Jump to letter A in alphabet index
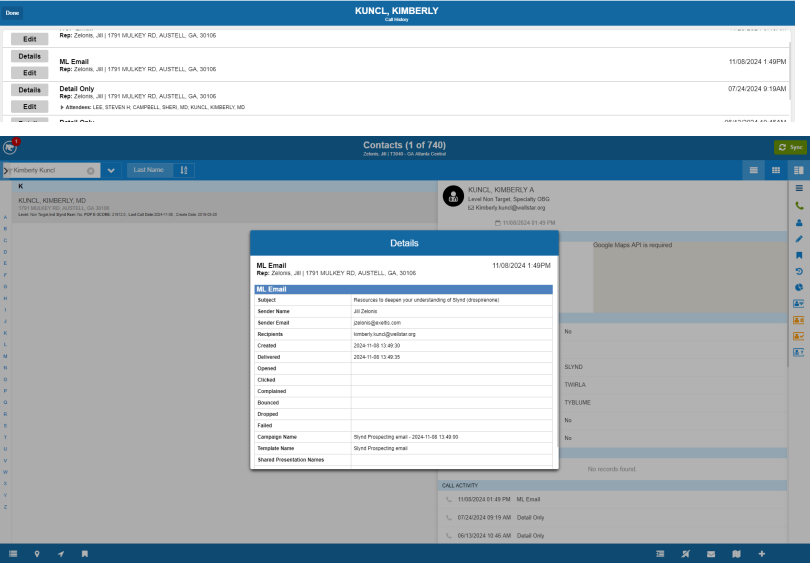811x563 pixels. [x=5, y=217]
